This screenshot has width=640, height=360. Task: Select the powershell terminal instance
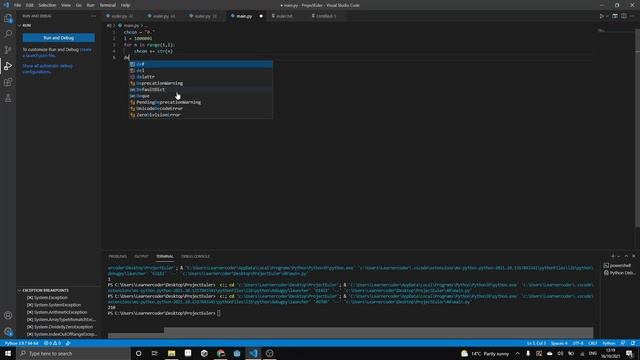617,266
